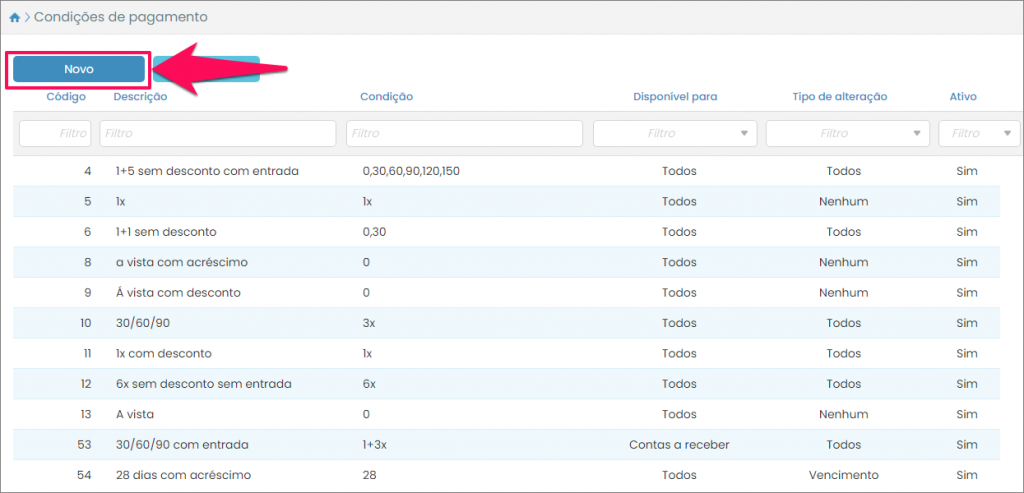Select row "1+5 sem desconto com entrada"
Screen dimensions: 1024x493
click(207, 171)
